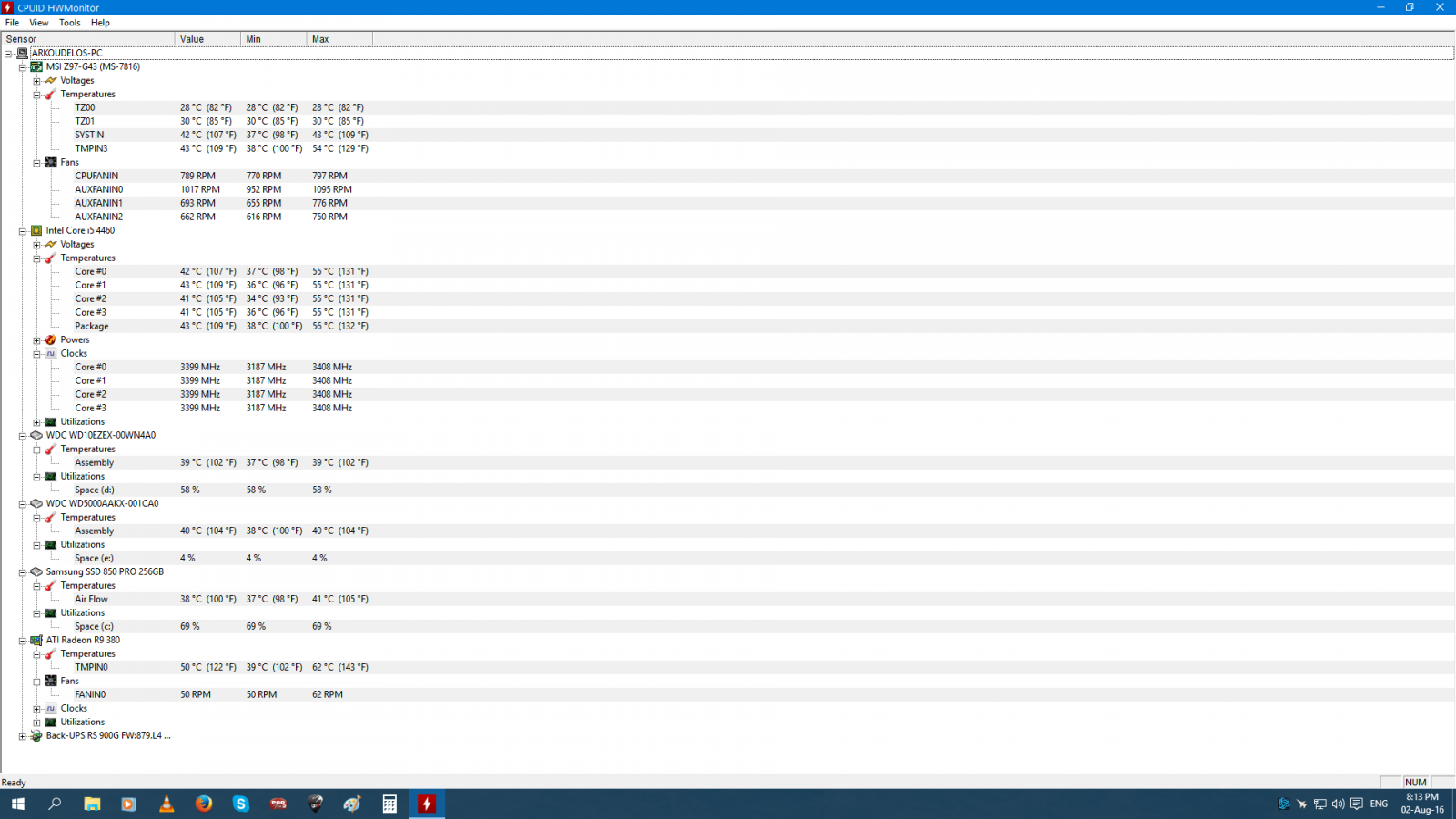Image resolution: width=1456 pixels, height=819 pixels.
Task: Click the drive icon for Samsung SSD 850 PRO
Action: pyautogui.click(x=36, y=571)
